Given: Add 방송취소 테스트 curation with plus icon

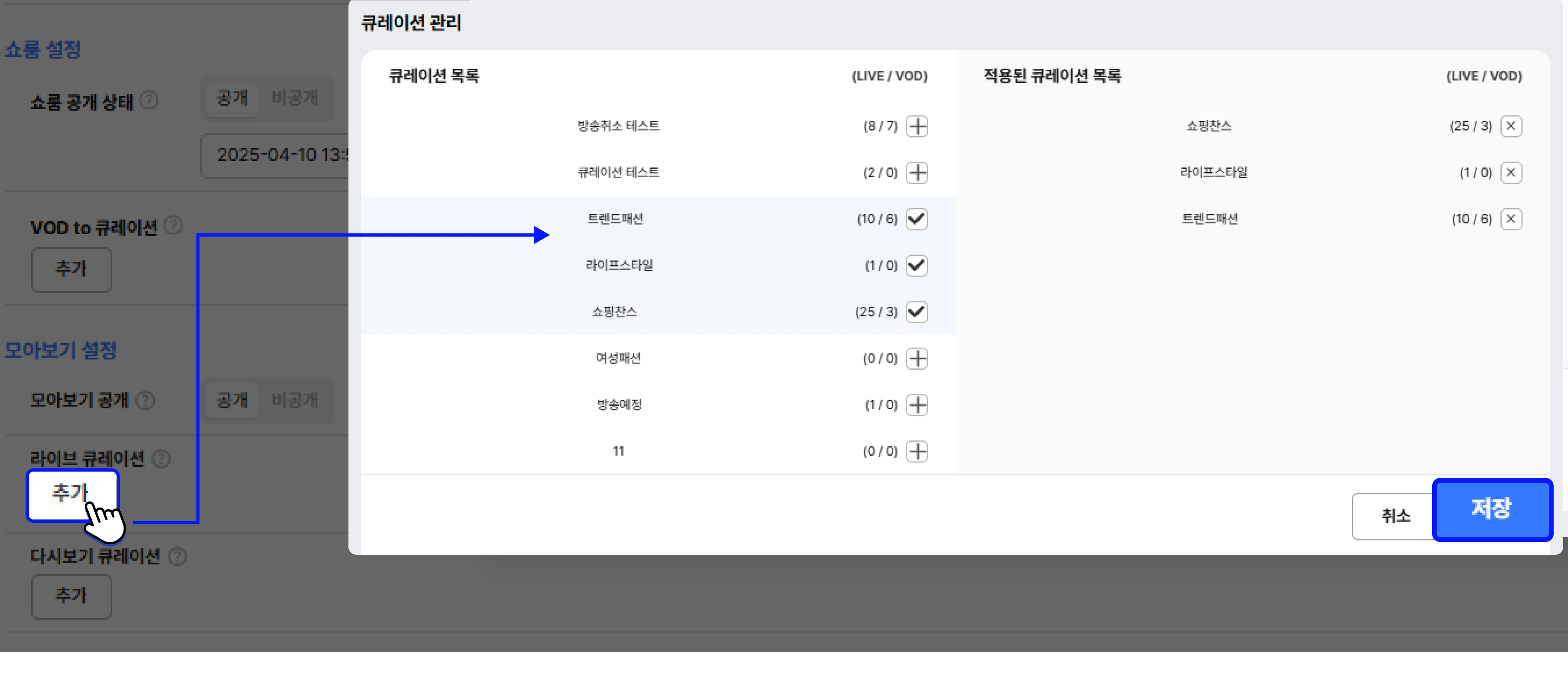Looking at the screenshot, I should (x=917, y=127).
